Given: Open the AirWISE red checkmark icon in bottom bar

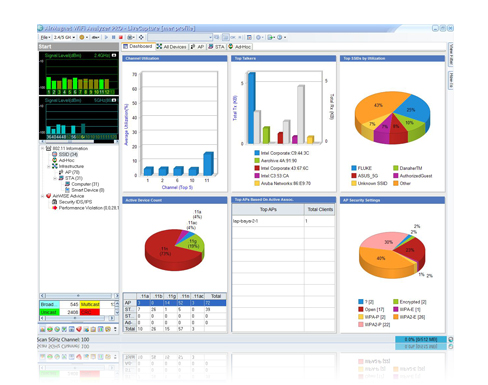Looking at the screenshot, I should 79,329.
